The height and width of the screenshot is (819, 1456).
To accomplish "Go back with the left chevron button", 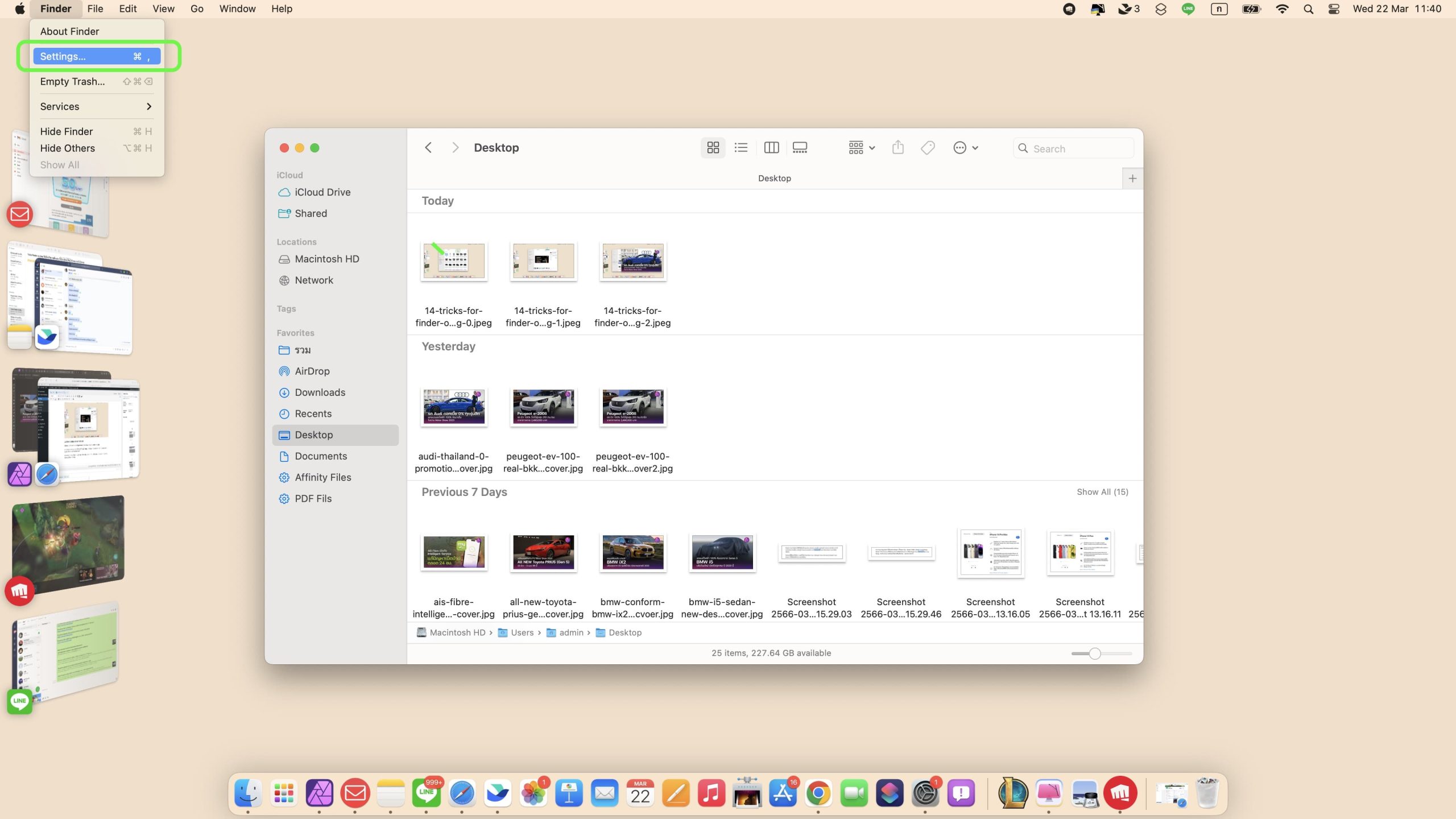I will click(x=428, y=148).
